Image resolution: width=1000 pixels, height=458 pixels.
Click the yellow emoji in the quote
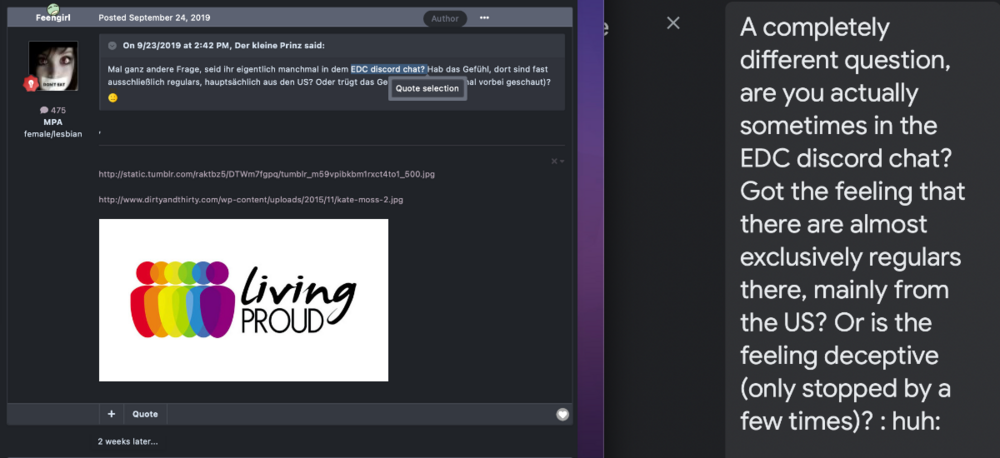click(113, 98)
